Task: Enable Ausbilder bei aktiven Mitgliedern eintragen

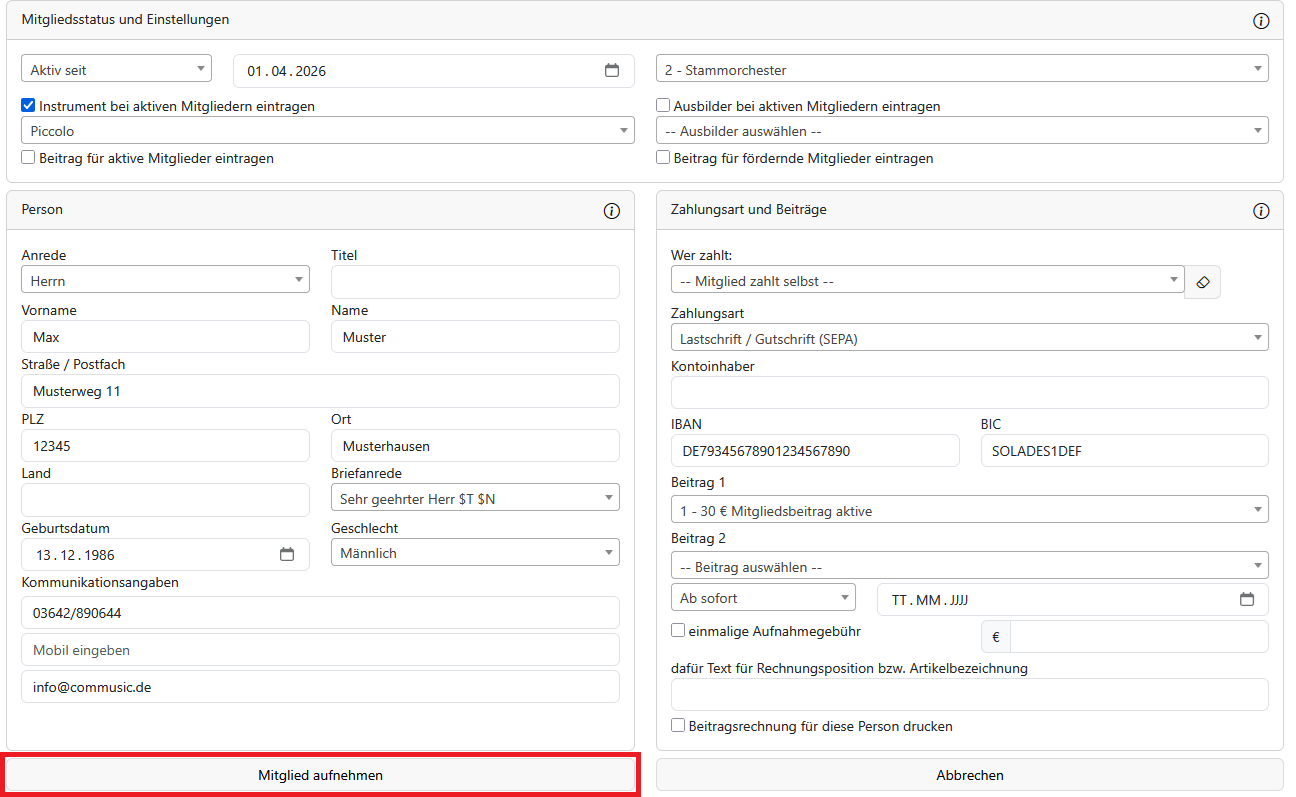Action: 663,106
